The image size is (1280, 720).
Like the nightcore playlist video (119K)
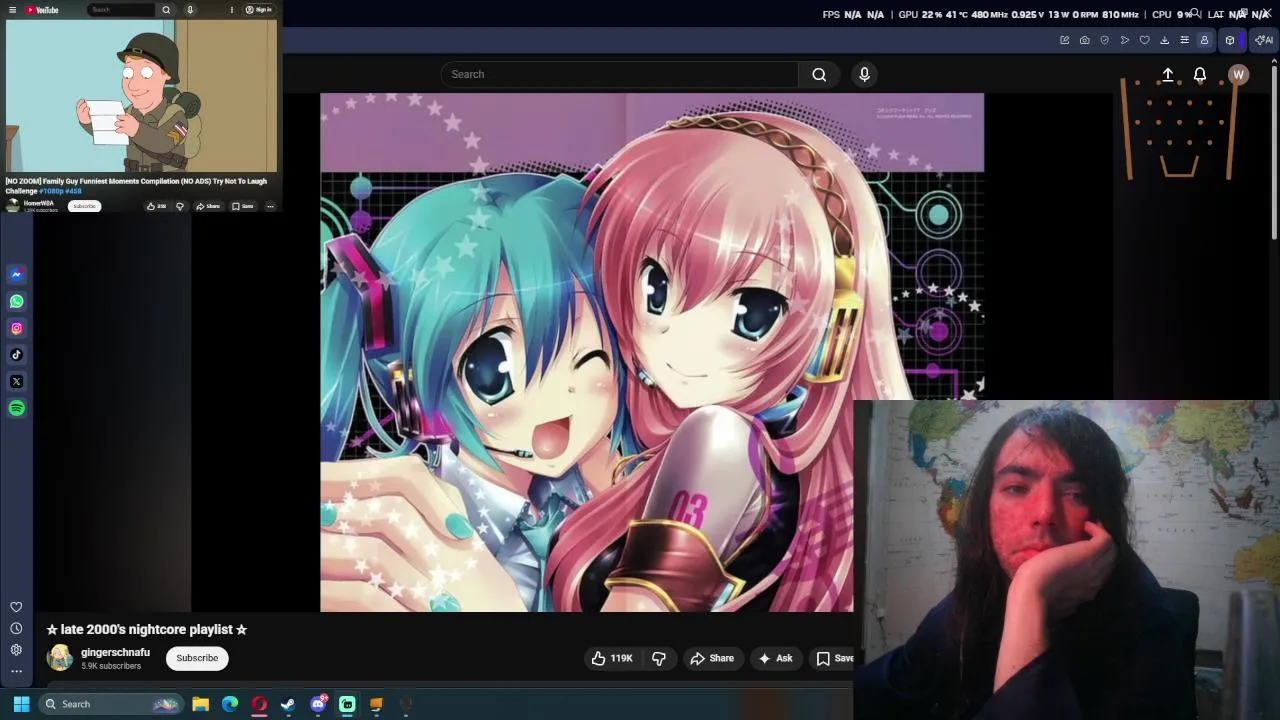point(611,658)
